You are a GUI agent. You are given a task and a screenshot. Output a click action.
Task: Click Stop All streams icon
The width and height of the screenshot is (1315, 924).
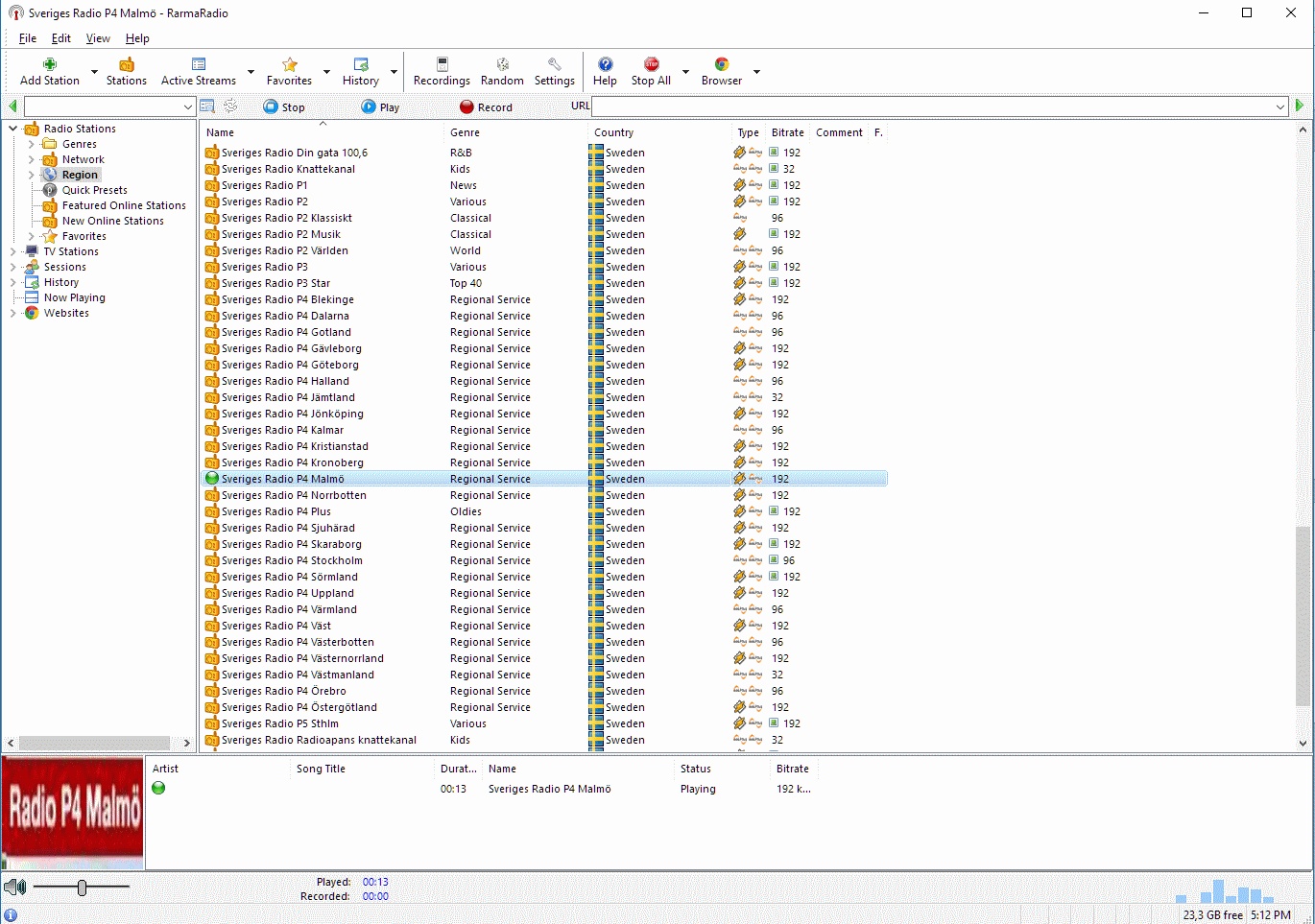pos(651,64)
